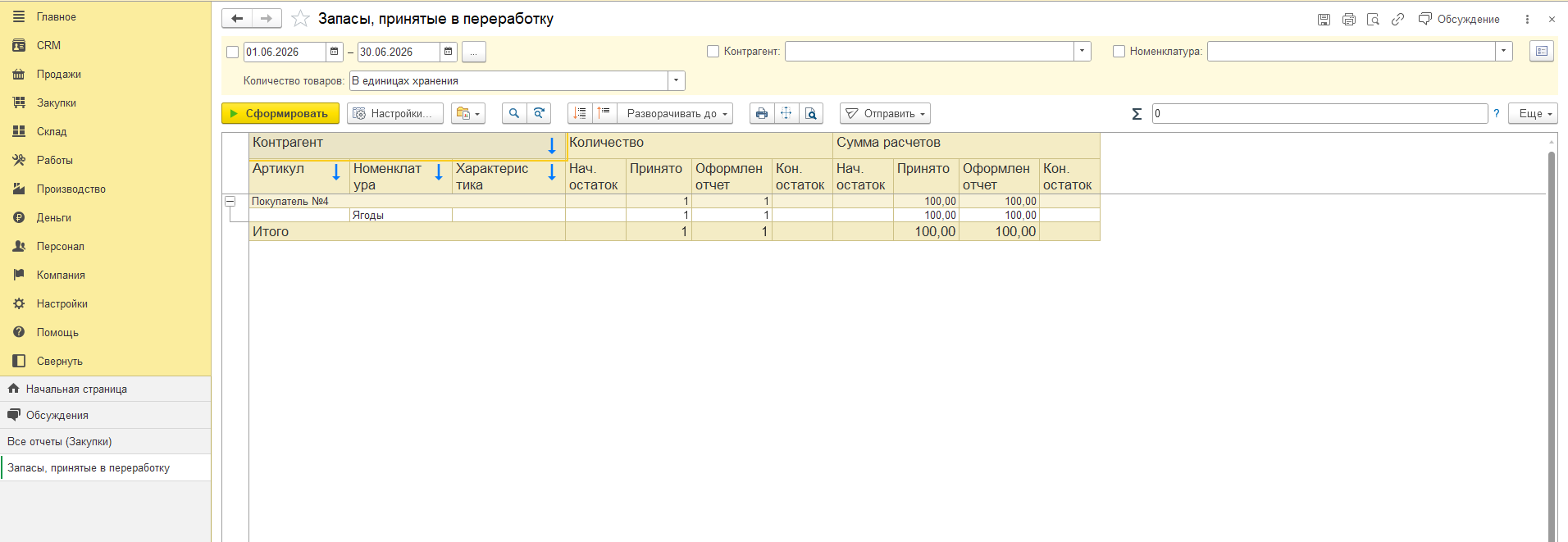
Task: Collapse the Покупатель №4 group
Action: (230, 201)
